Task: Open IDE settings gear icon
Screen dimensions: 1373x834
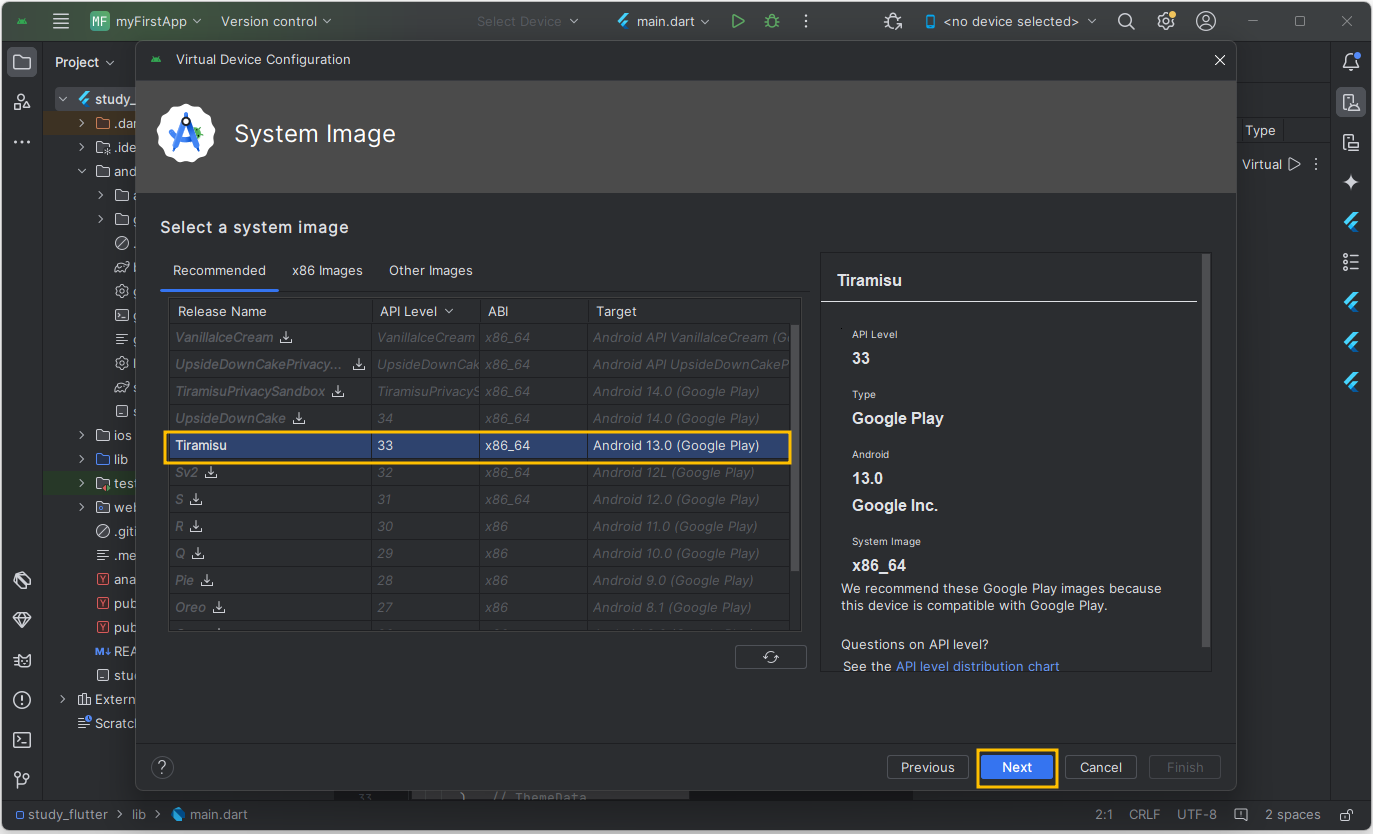Action: tap(1166, 21)
